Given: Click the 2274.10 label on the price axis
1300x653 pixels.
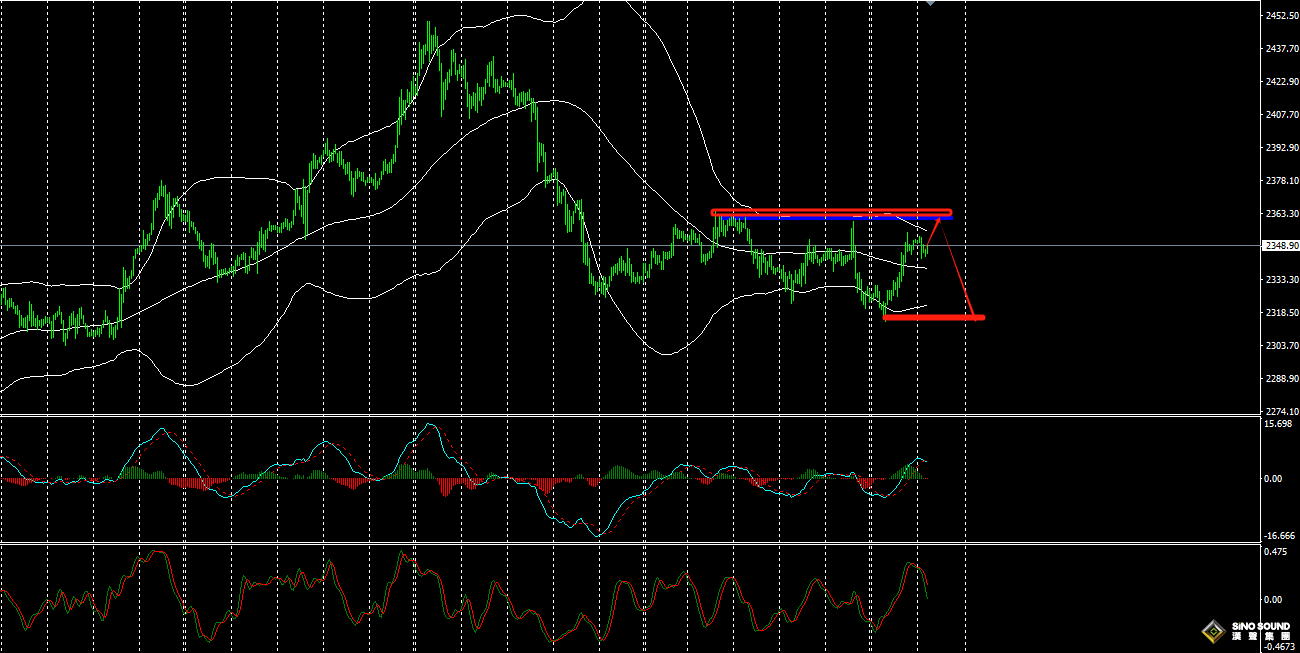Looking at the screenshot, I should pos(1281,411).
